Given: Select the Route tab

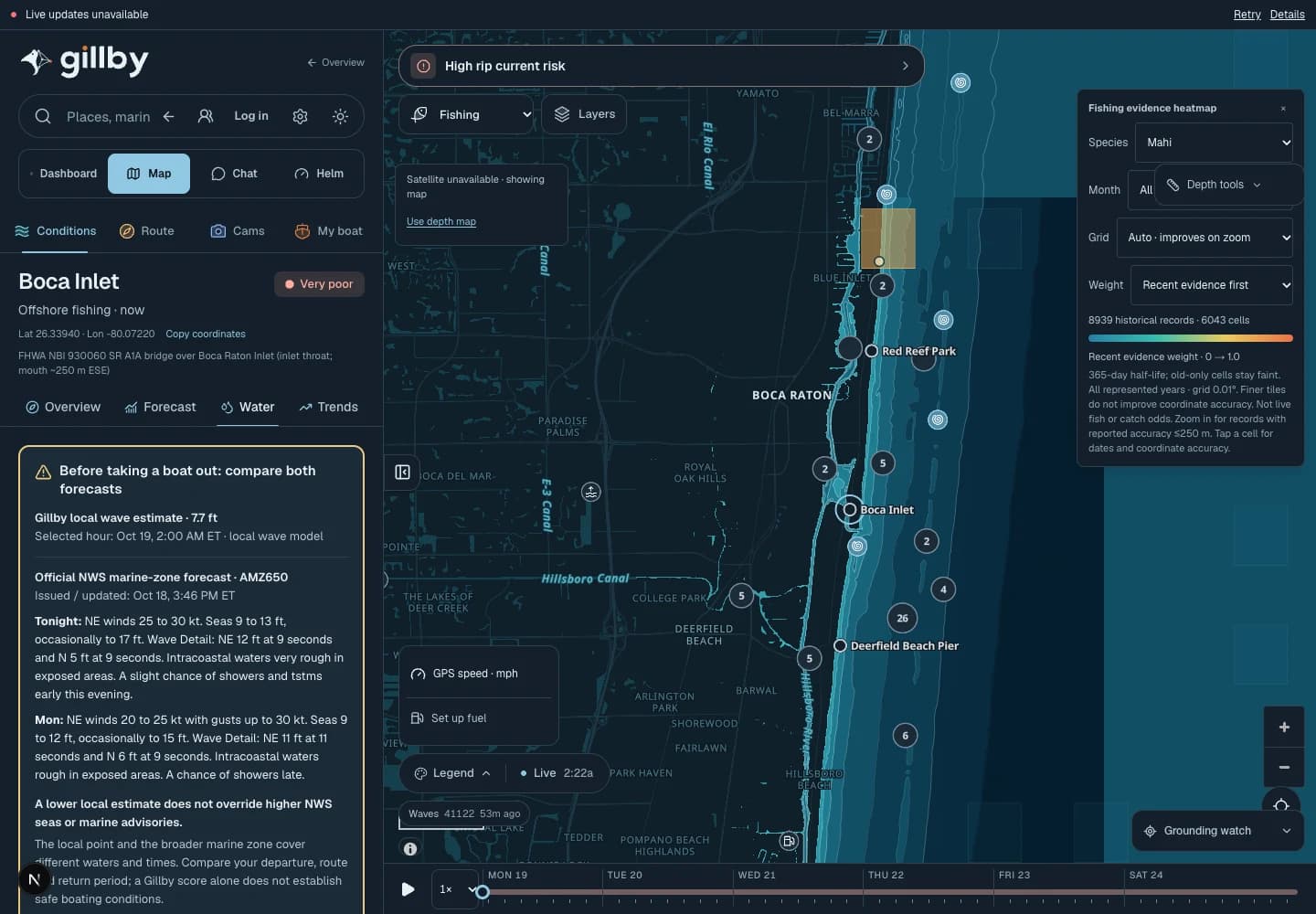Looking at the screenshot, I should point(146,231).
